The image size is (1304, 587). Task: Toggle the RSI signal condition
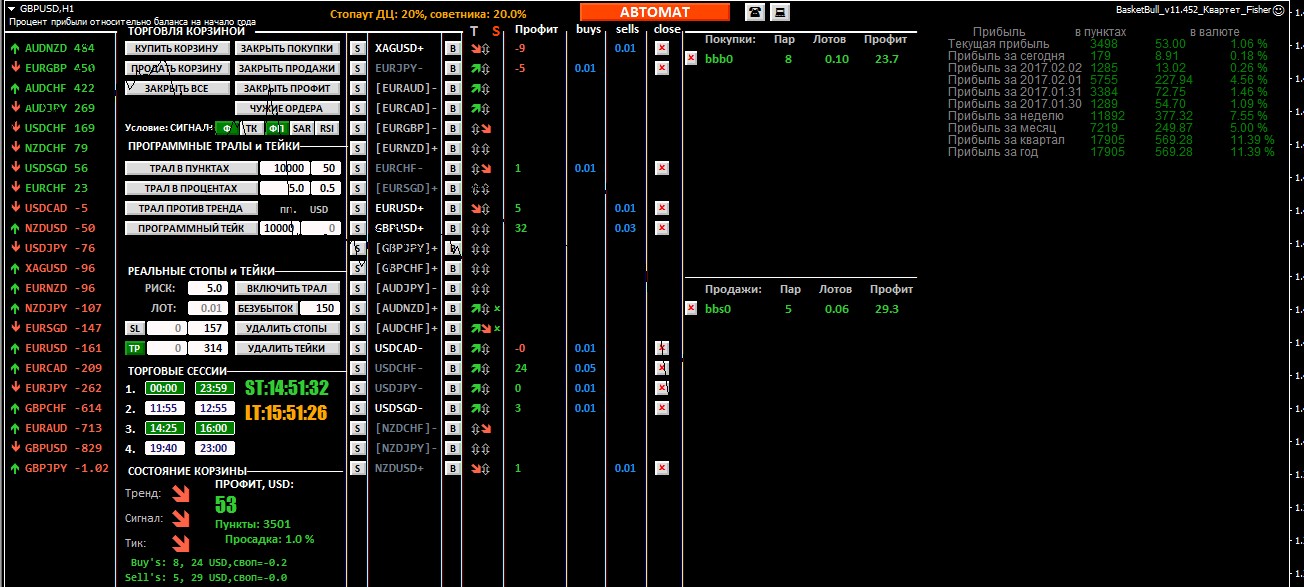(x=327, y=128)
